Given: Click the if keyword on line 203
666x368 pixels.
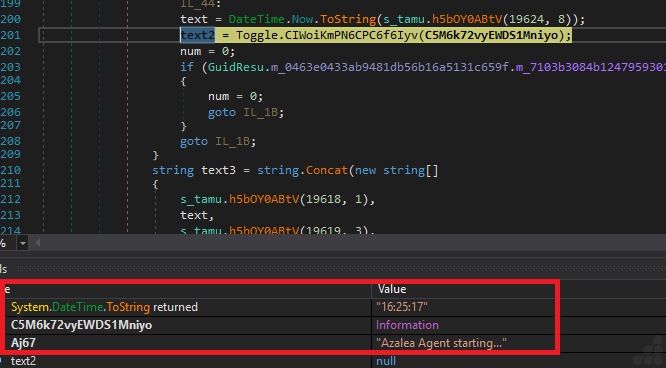Looking at the screenshot, I should pyautogui.click(x=187, y=67).
